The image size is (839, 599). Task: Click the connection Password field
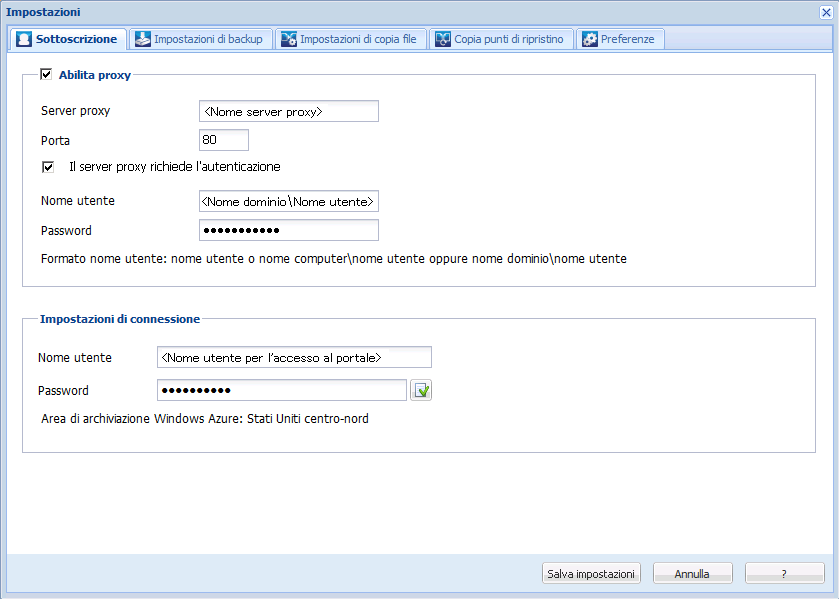282,390
